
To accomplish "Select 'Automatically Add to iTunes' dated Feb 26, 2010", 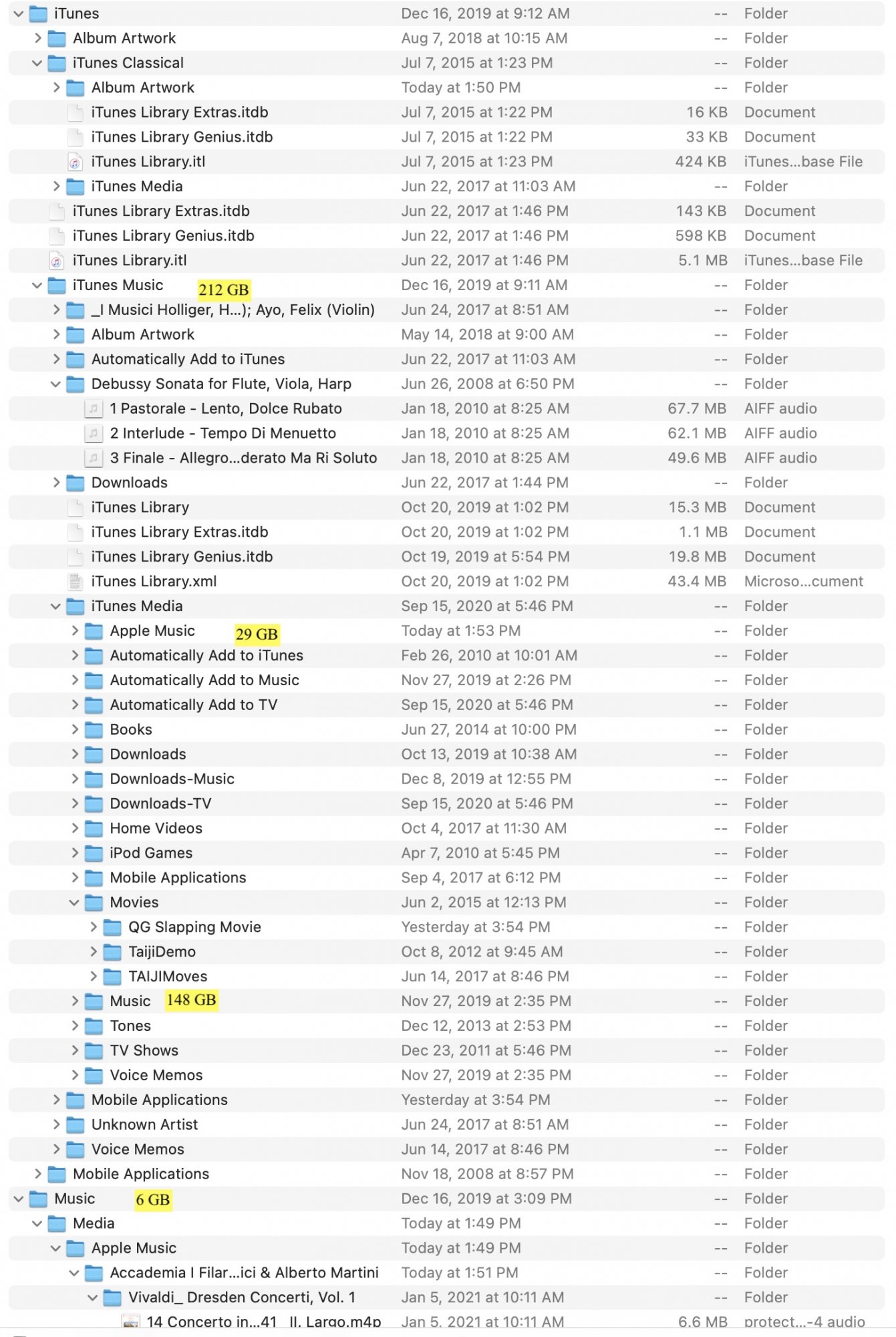I will click(x=446, y=655).
